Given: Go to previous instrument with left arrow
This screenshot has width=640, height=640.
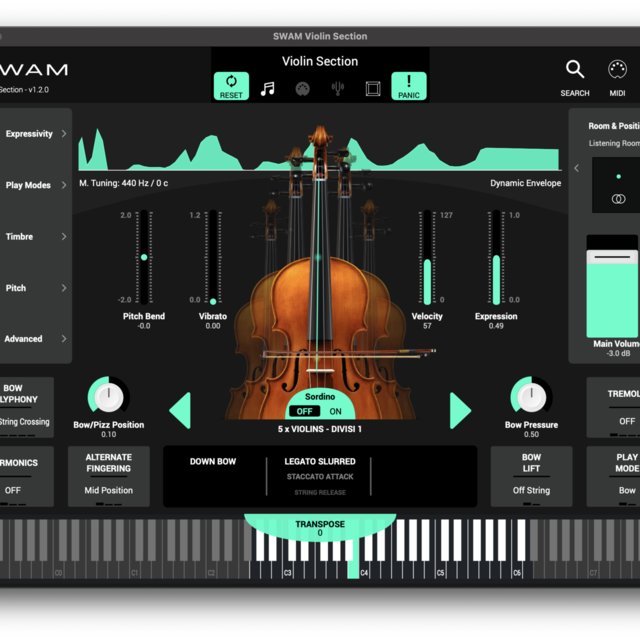Looking at the screenshot, I should pyautogui.click(x=180, y=411).
